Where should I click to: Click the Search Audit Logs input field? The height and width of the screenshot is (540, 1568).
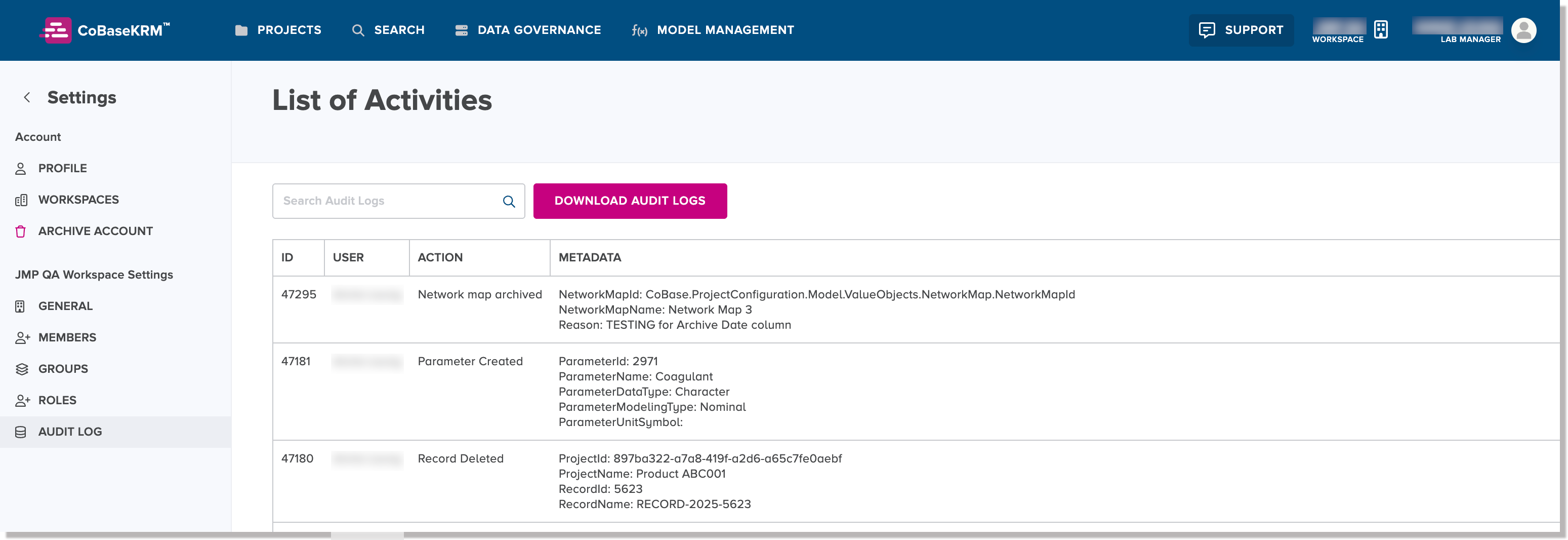point(378,201)
